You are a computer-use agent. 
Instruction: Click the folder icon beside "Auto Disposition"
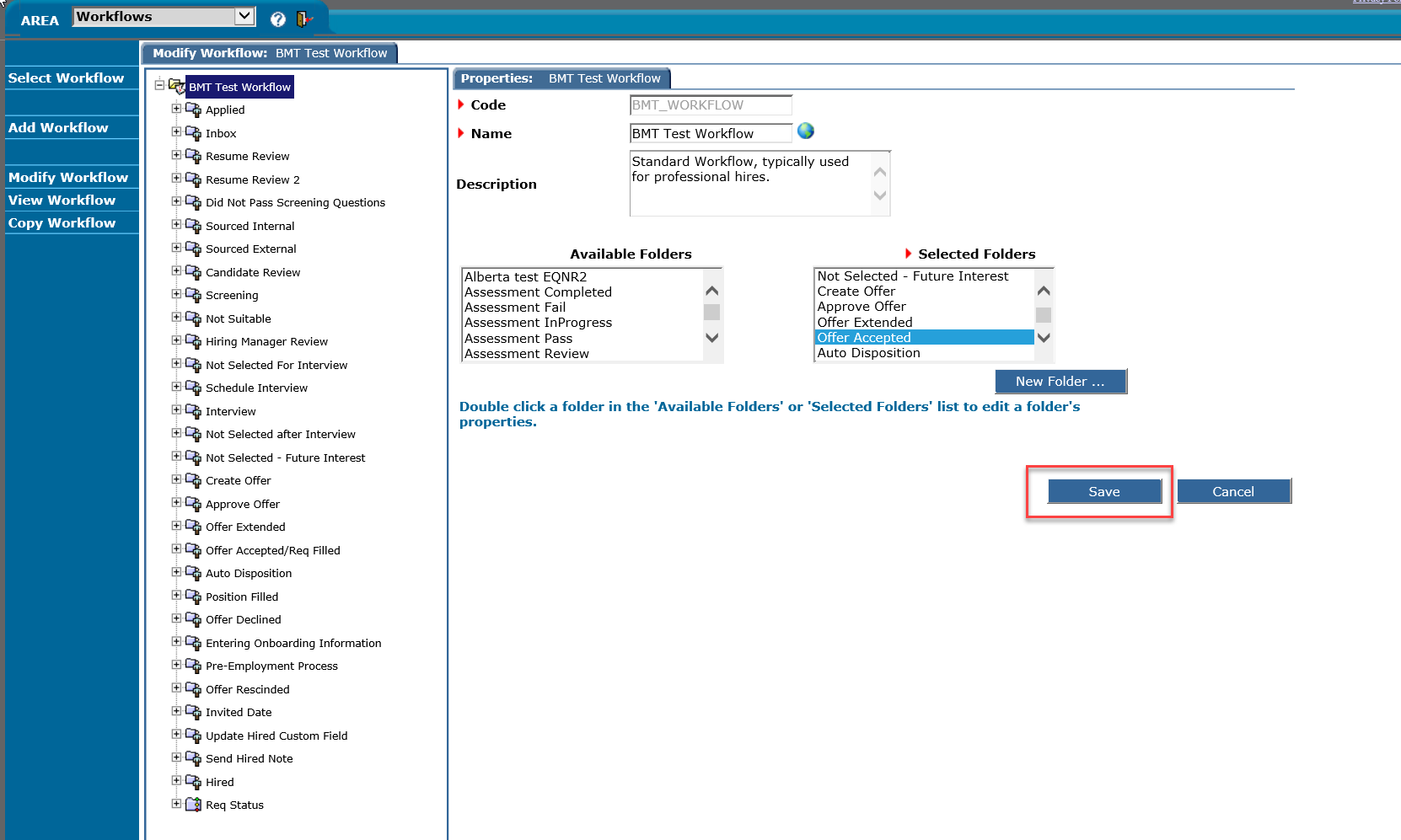(x=193, y=573)
